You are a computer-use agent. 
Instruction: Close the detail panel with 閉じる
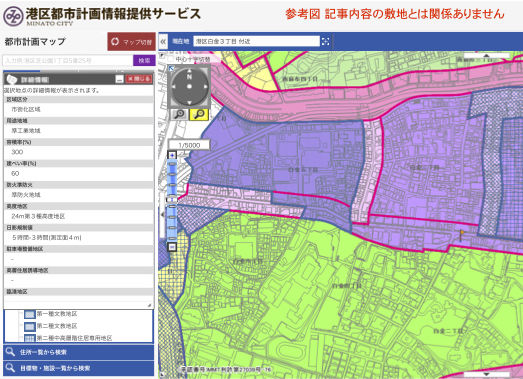139,79
